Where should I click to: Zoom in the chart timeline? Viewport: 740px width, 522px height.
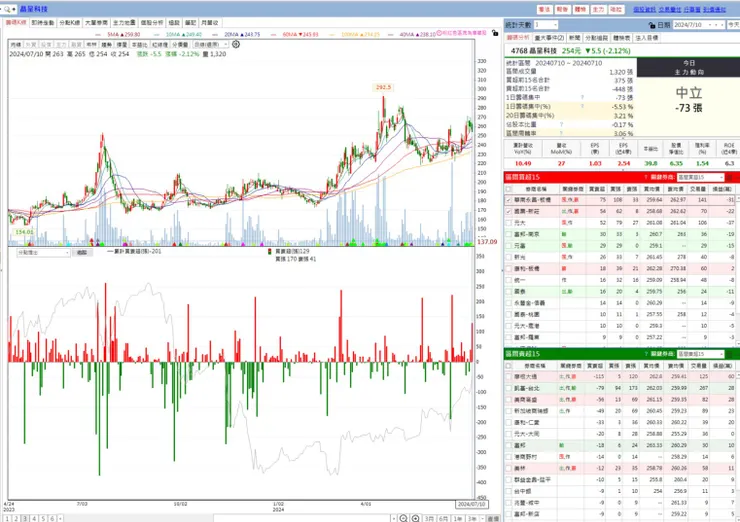point(415,518)
